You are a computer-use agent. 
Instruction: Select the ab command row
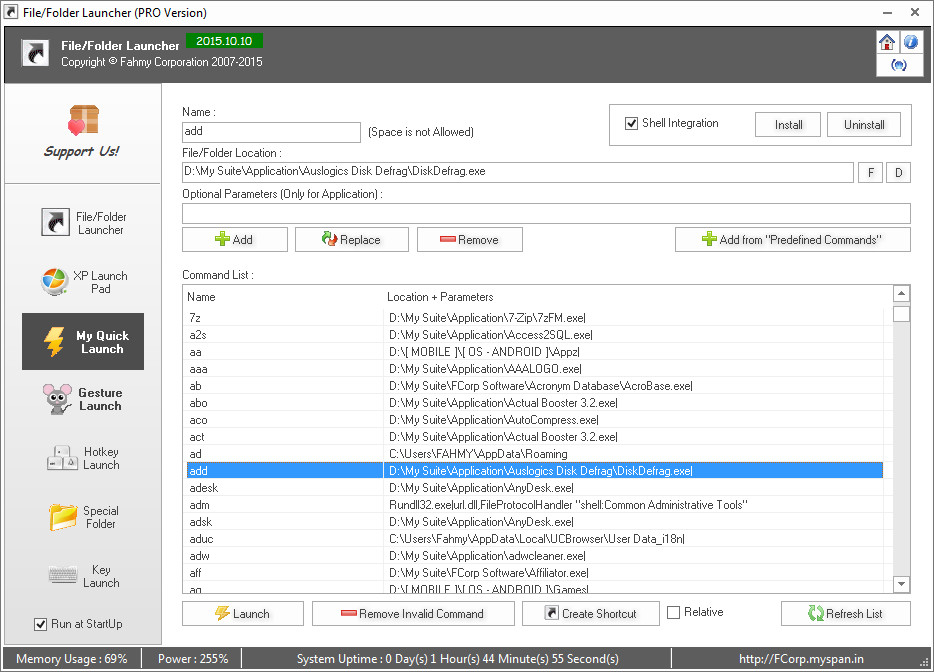(534, 386)
